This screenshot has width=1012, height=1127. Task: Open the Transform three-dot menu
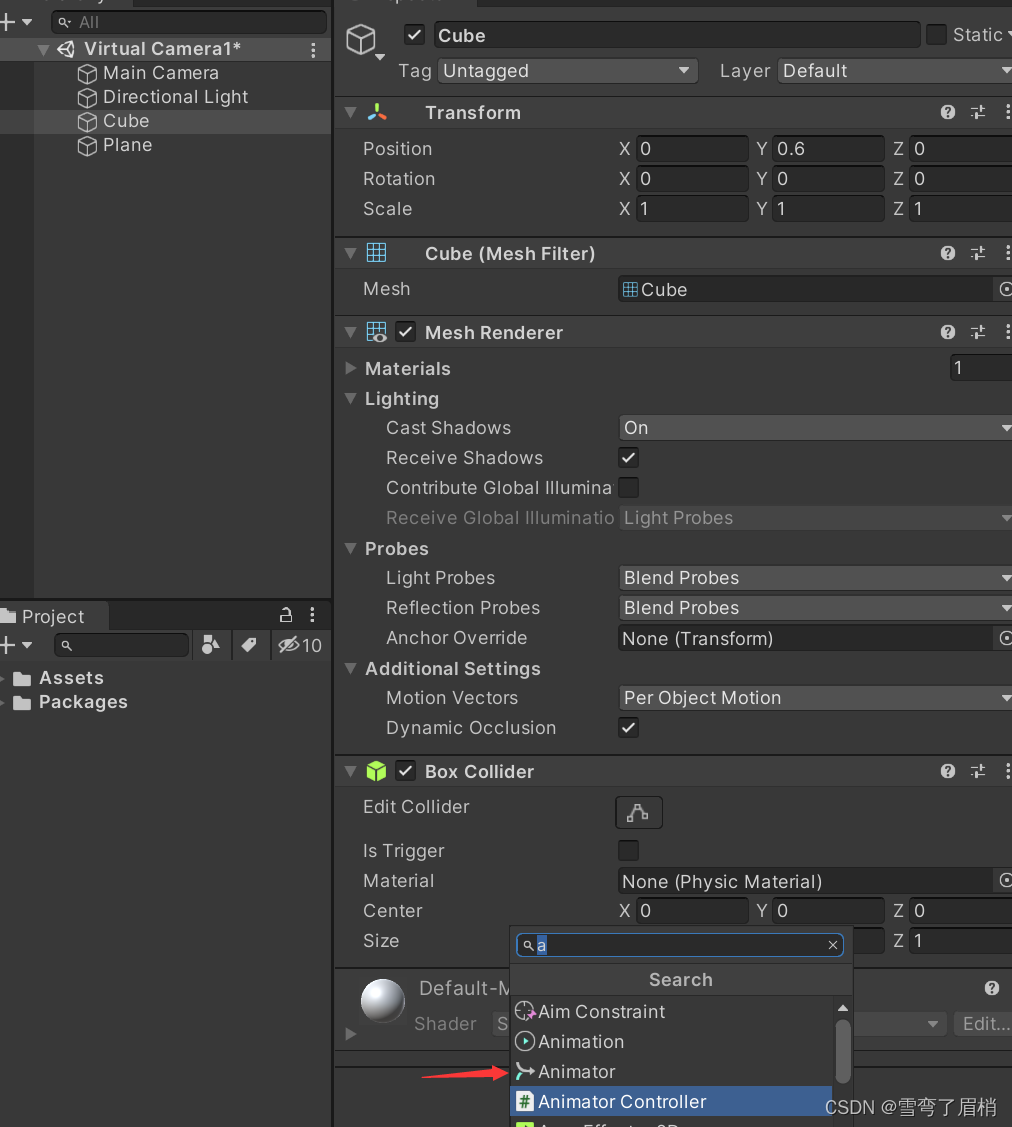[1007, 112]
